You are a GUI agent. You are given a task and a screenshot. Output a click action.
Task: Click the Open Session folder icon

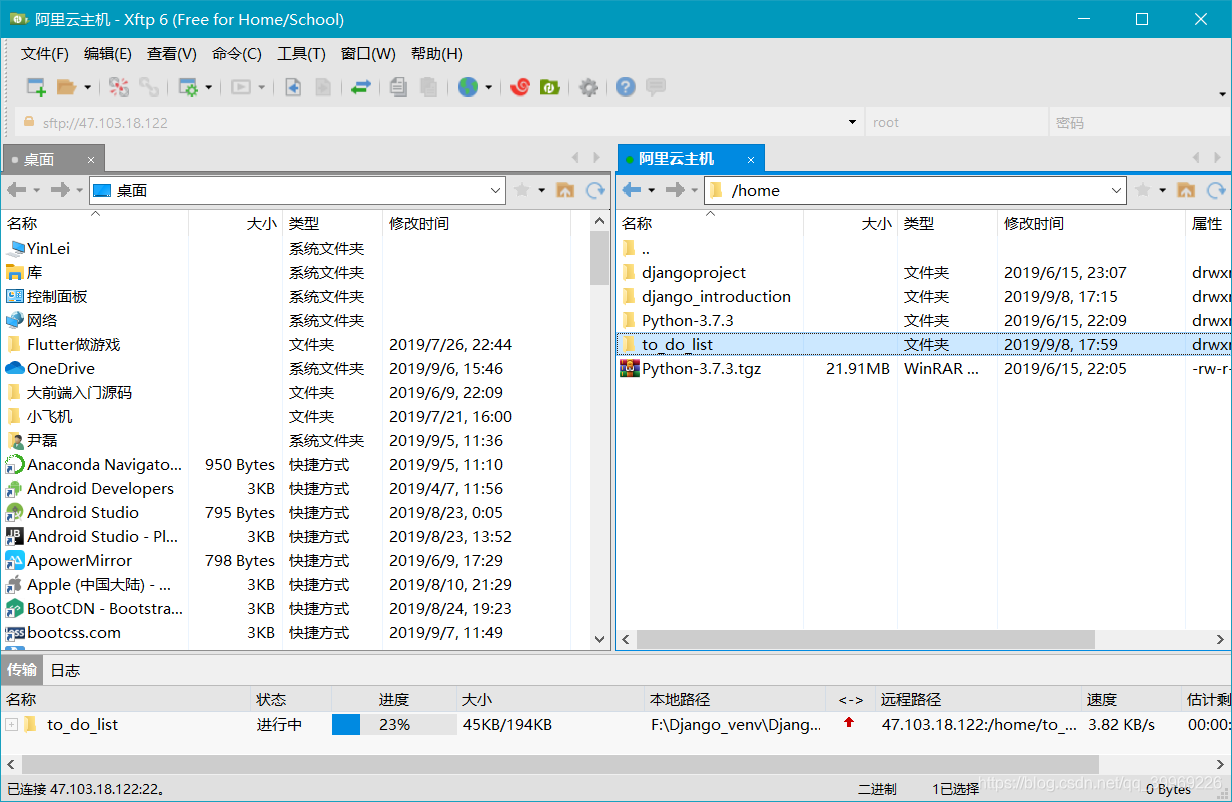[66, 88]
